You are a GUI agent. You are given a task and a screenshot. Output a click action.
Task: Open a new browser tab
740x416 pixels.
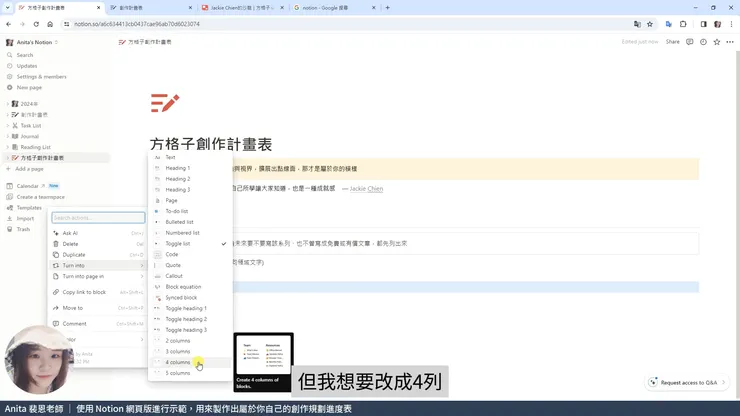tap(387, 8)
